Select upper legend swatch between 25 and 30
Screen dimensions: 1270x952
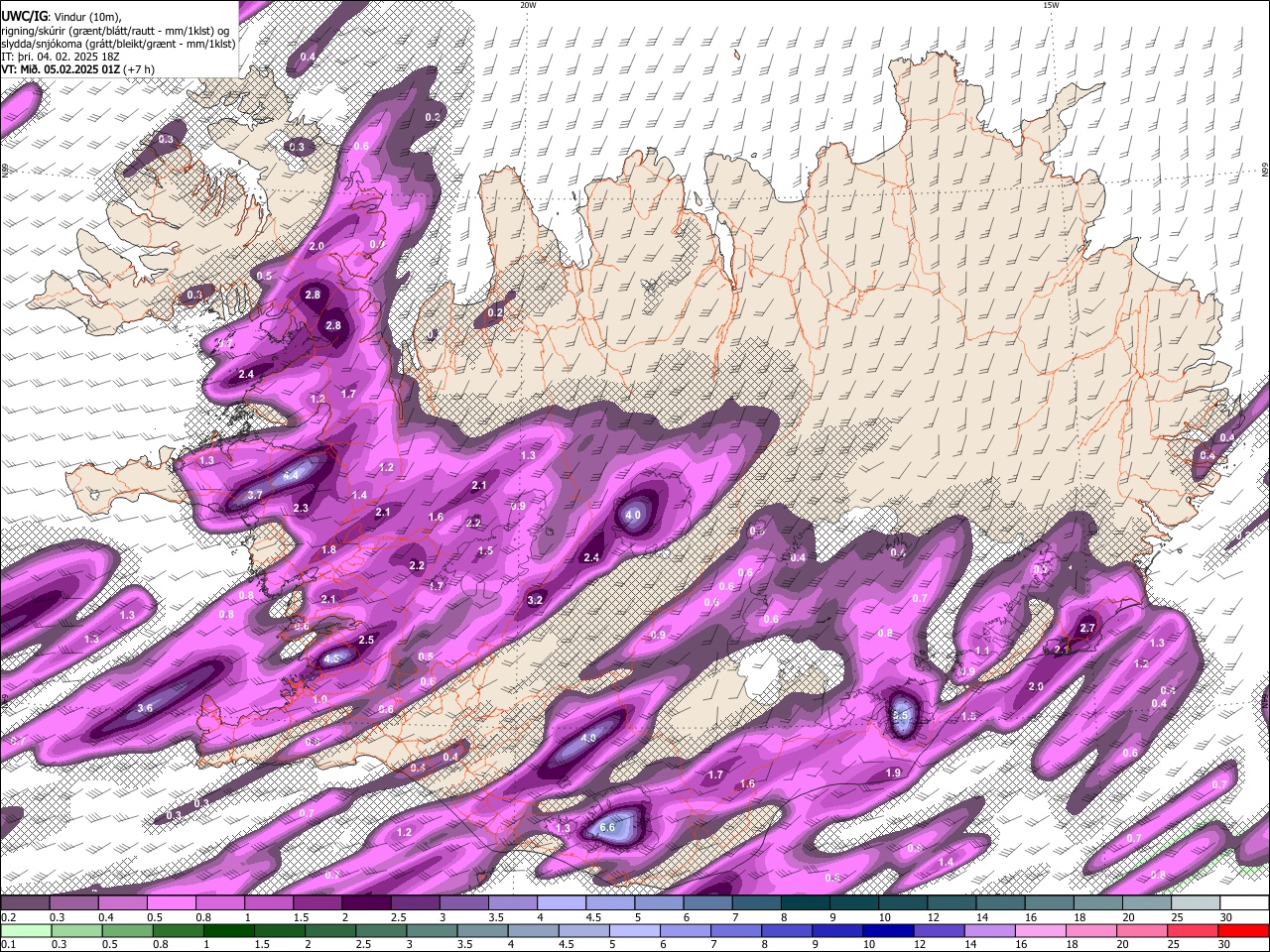[x=1195, y=903]
